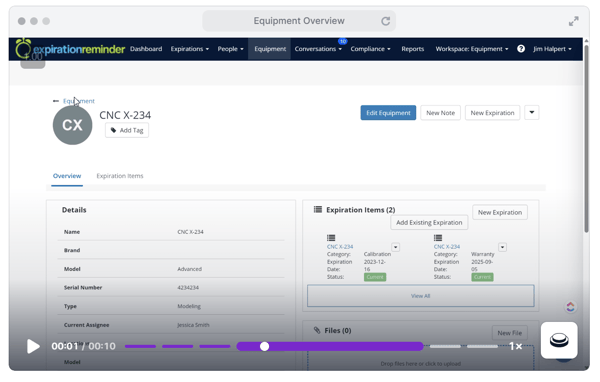Viewport: 600px width, 382px height.
Task: Open dropdown for Calibration expiration item
Action: click(396, 247)
